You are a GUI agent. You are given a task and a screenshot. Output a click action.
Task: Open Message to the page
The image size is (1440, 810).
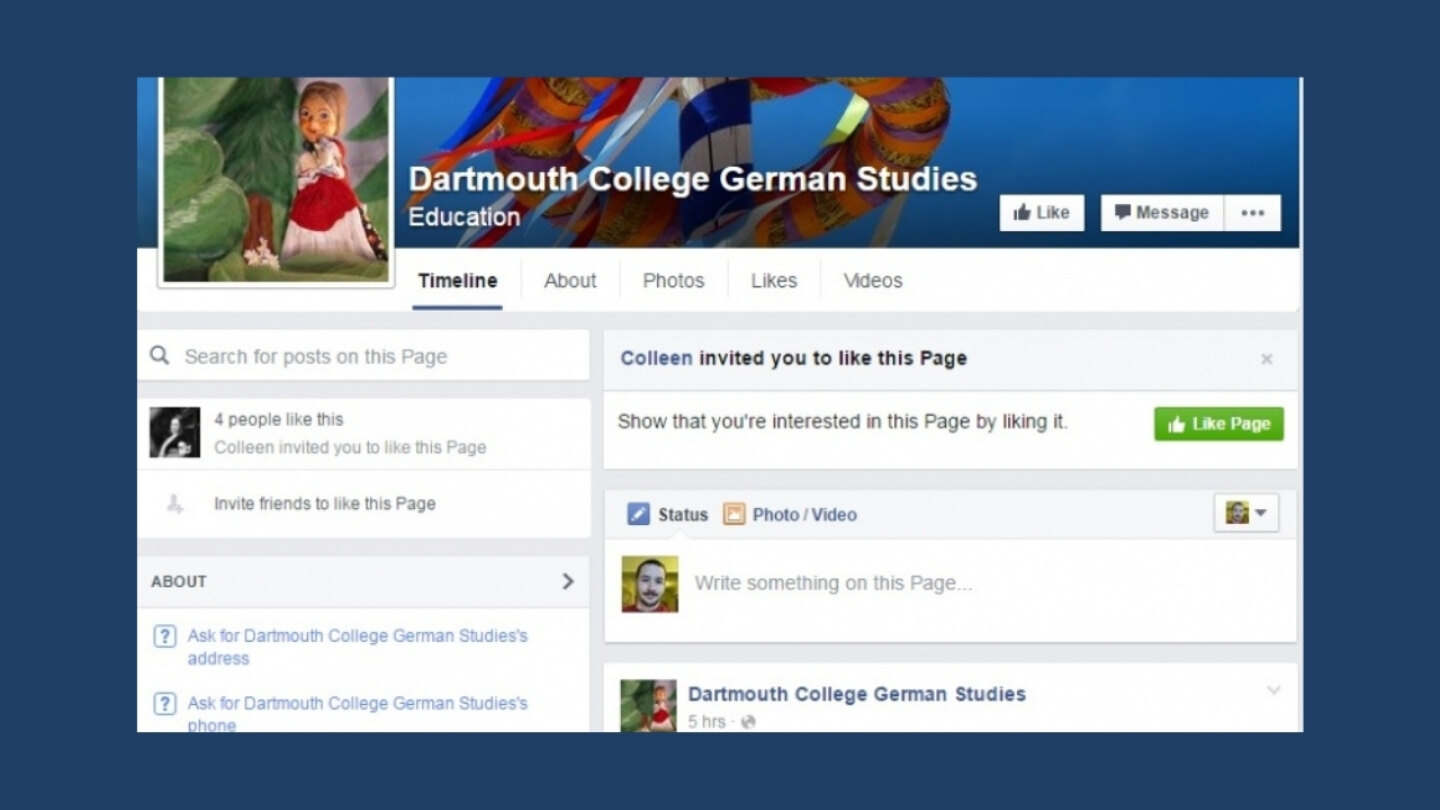pos(1162,213)
